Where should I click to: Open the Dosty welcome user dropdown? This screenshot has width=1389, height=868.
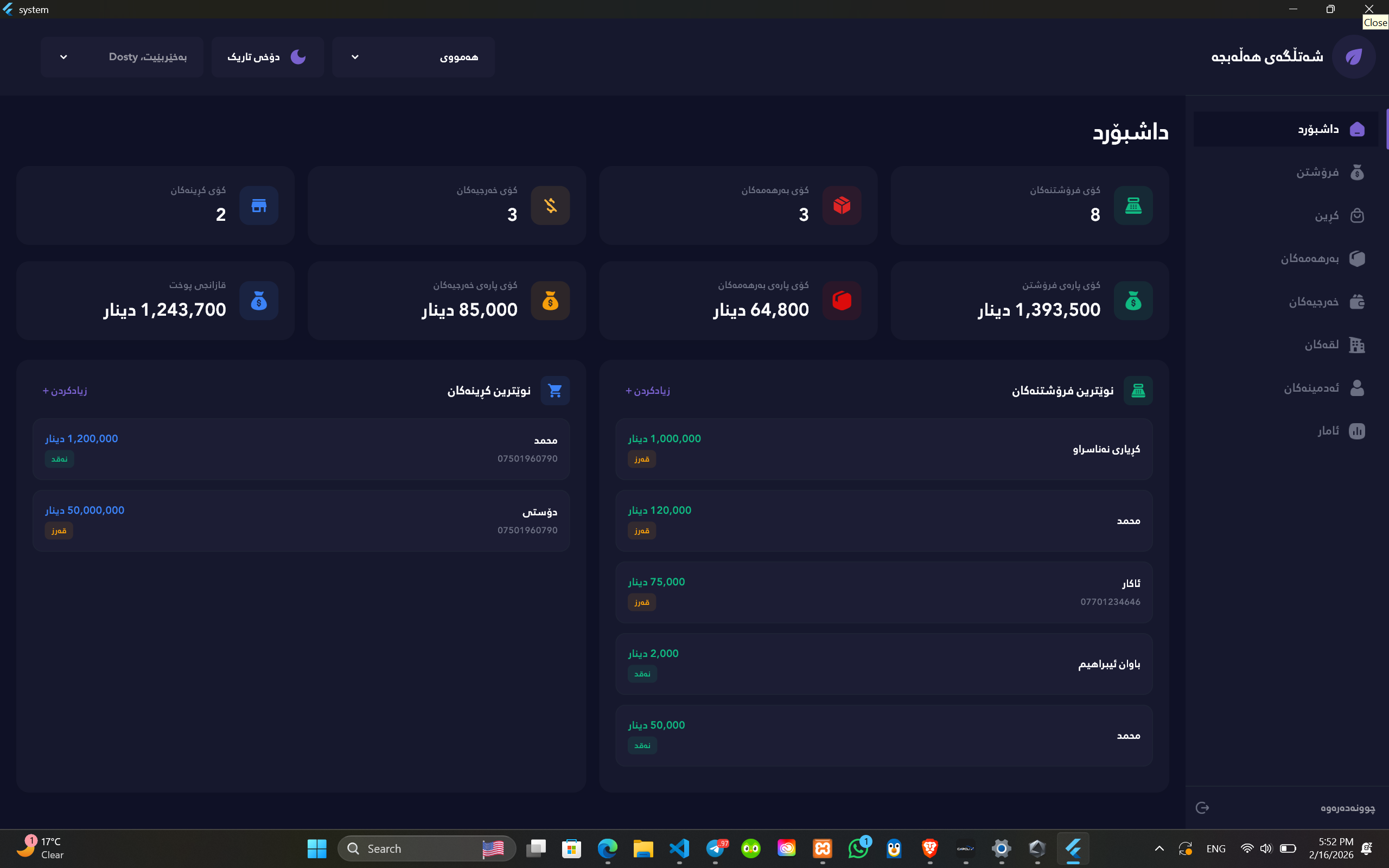pos(122,57)
